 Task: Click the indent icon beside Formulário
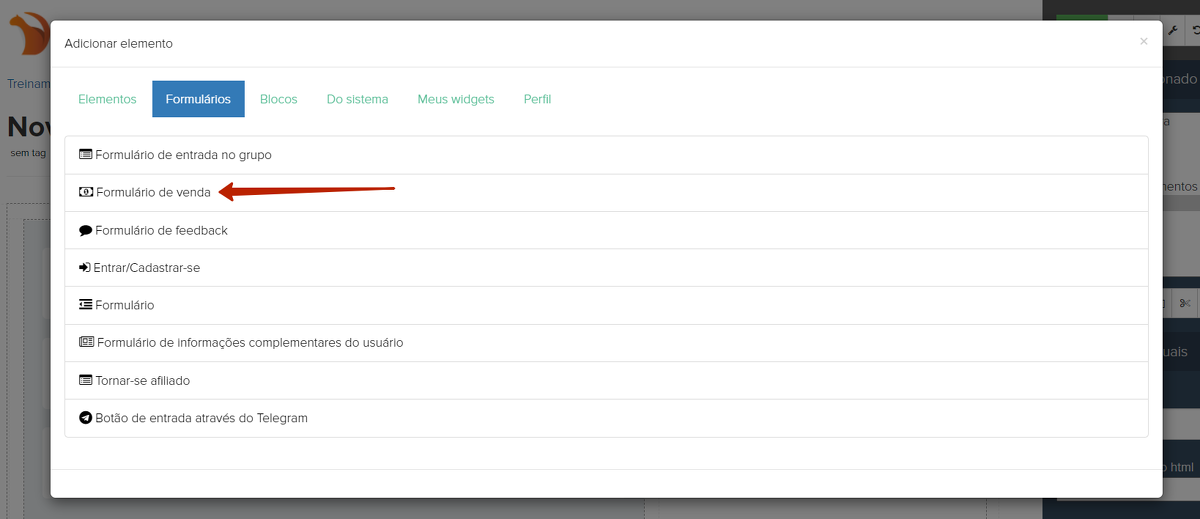(85, 305)
